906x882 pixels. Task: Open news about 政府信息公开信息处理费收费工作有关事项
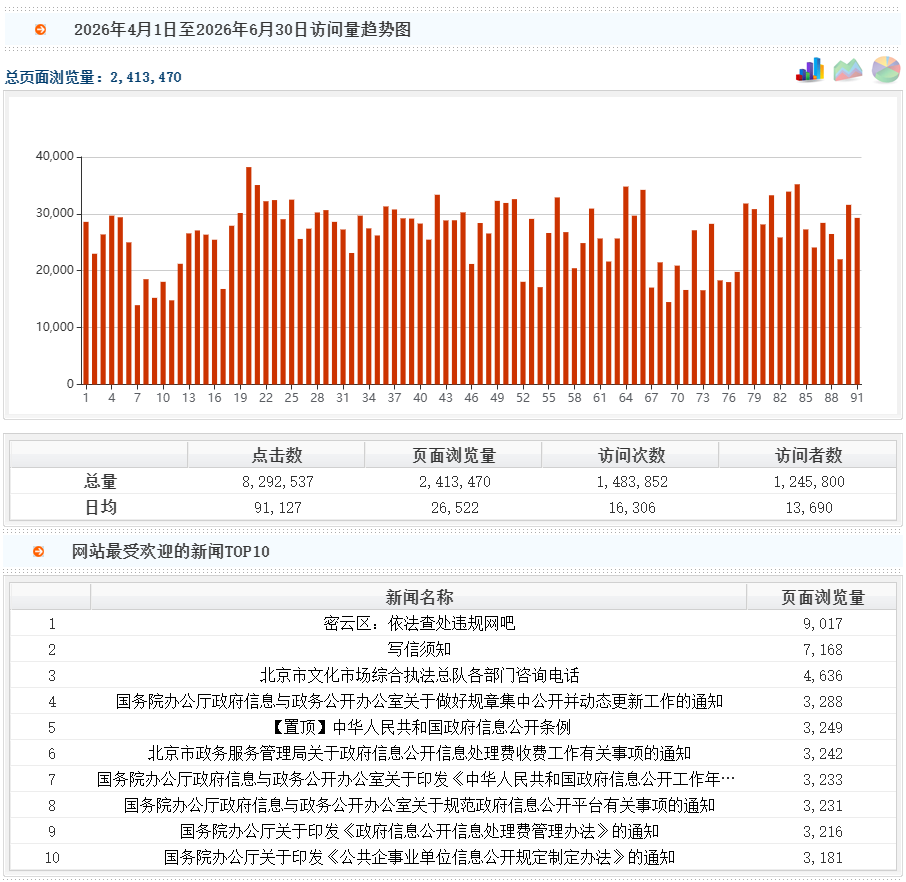[x=419, y=753]
